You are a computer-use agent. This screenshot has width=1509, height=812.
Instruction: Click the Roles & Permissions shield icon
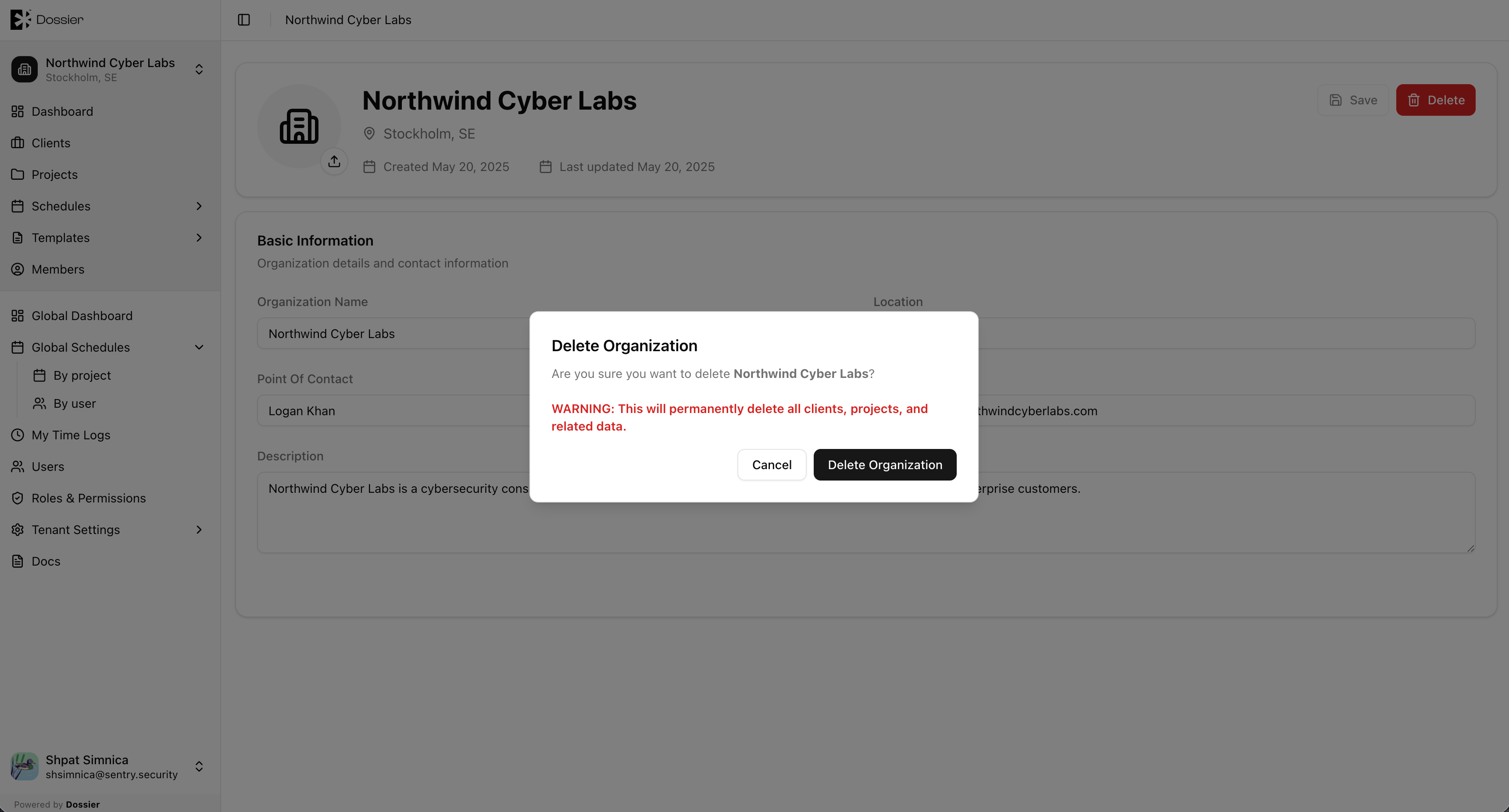coord(18,498)
